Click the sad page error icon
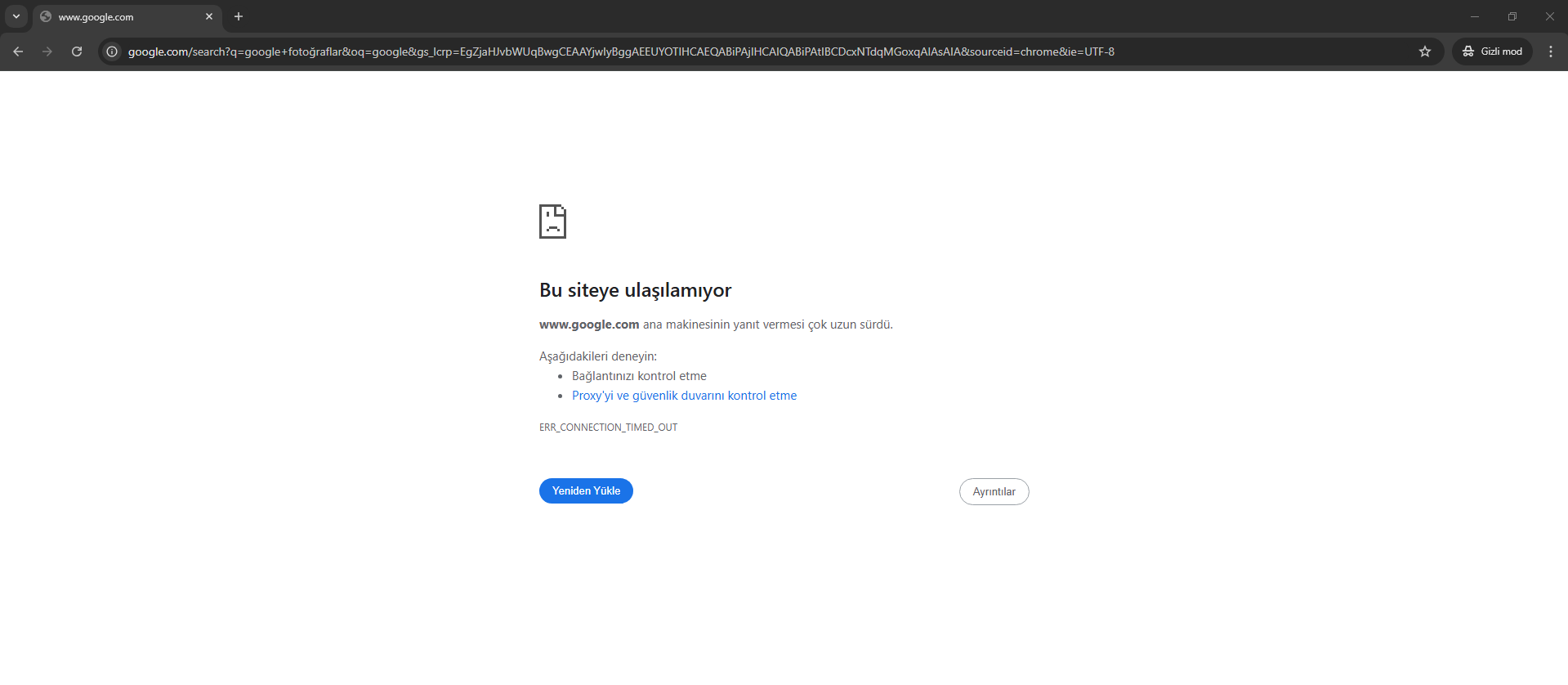 point(552,222)
